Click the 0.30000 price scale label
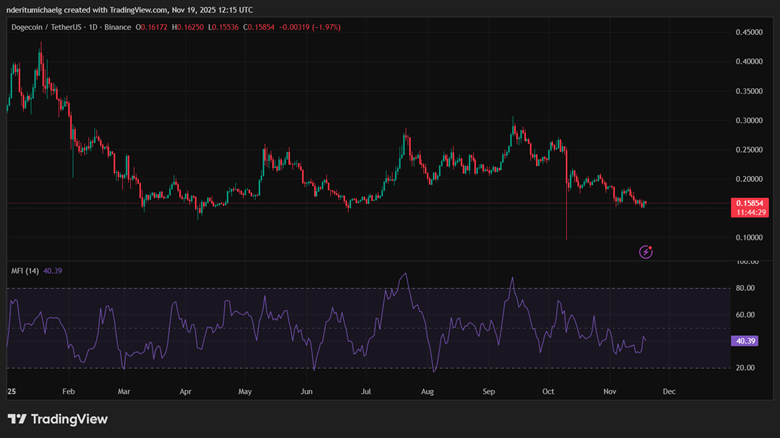 pyautogui.click(x=748, y=120)
